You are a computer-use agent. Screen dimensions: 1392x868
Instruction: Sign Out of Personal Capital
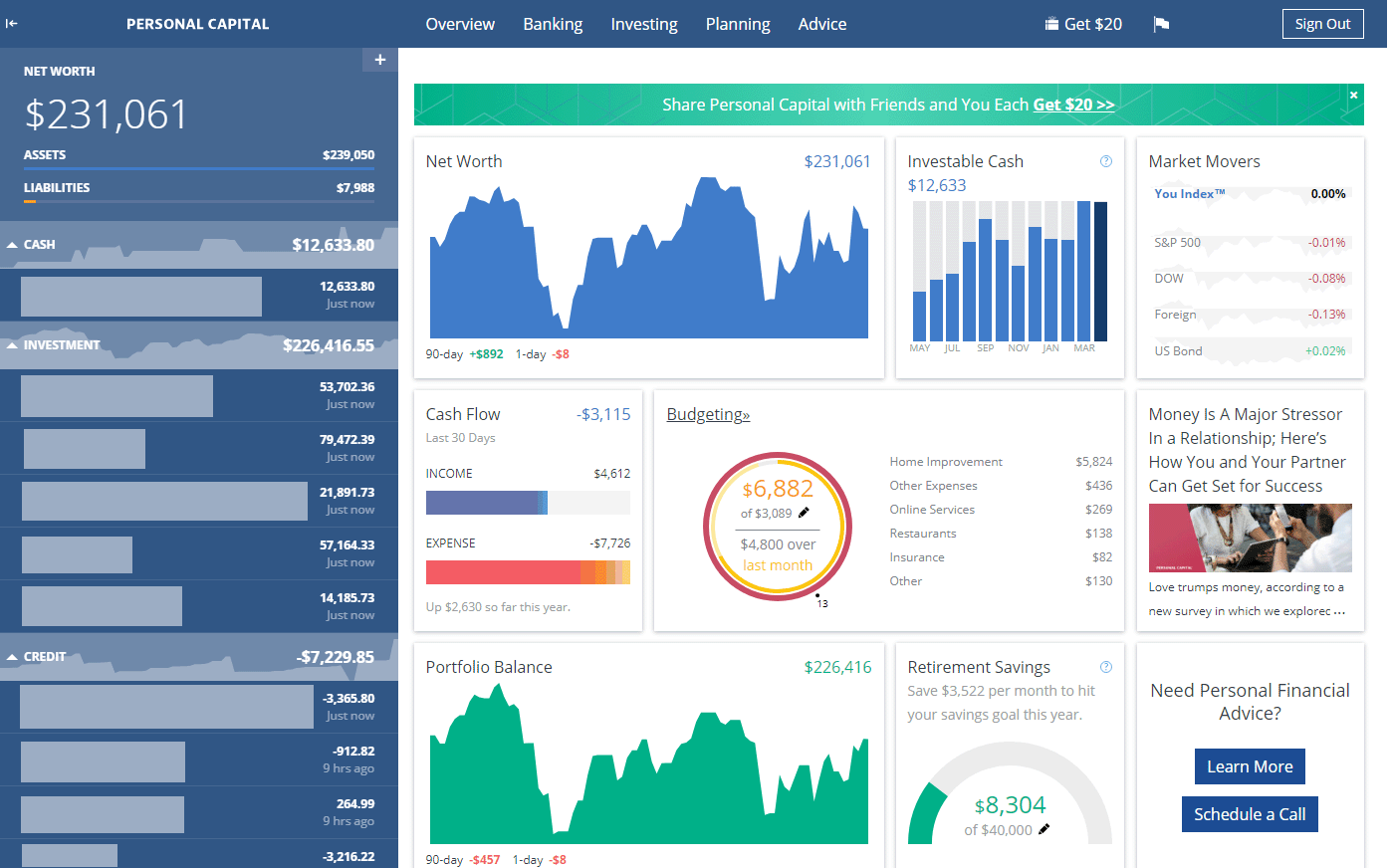point(1322,23)
